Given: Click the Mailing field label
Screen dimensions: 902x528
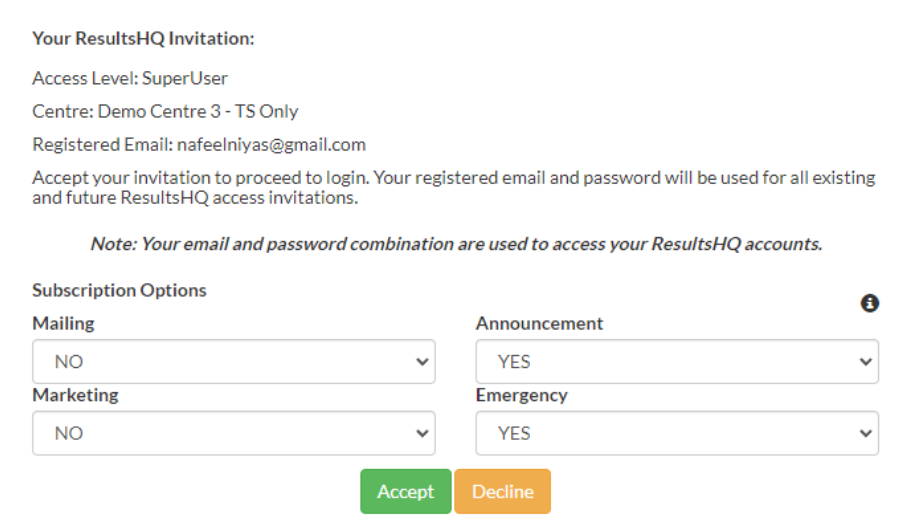Looking at the screenshot, I should pyautogui.click(x=63, y=323).
